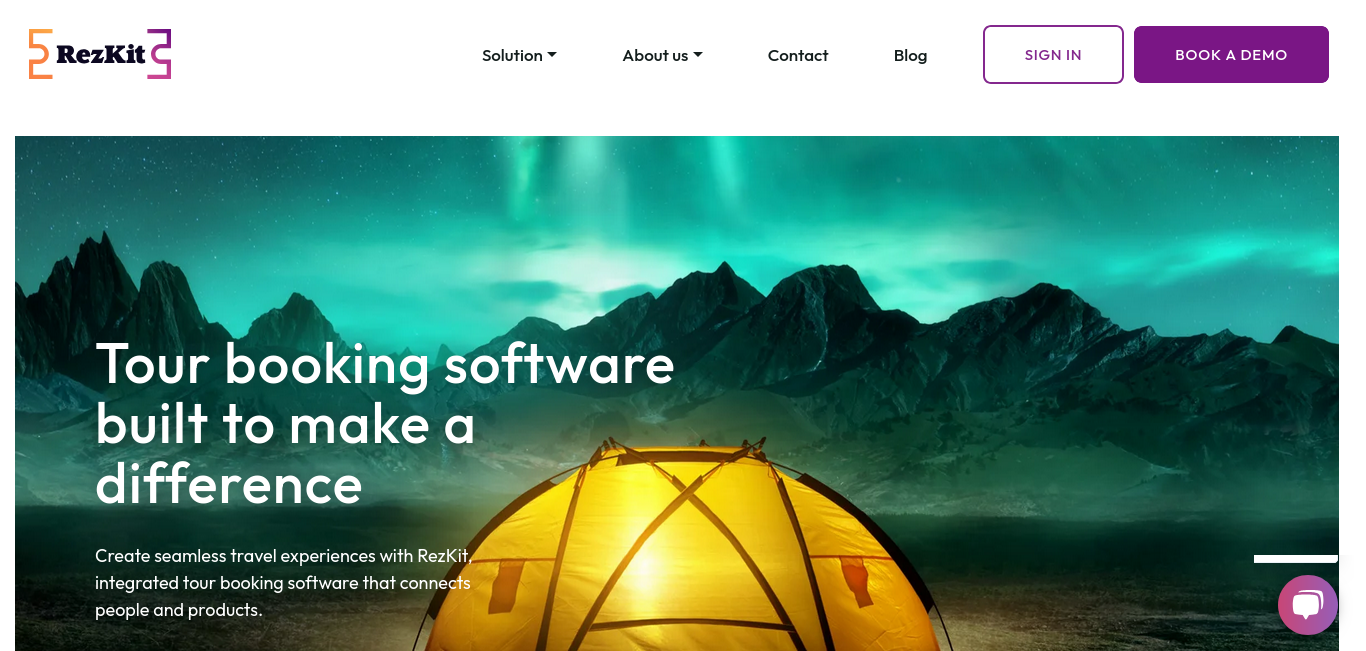Viewport: 1366px width, 651px height.
Task: Click the orange bracket in RezKit logo
Action: pyautogui.click(x=40, y=54)
